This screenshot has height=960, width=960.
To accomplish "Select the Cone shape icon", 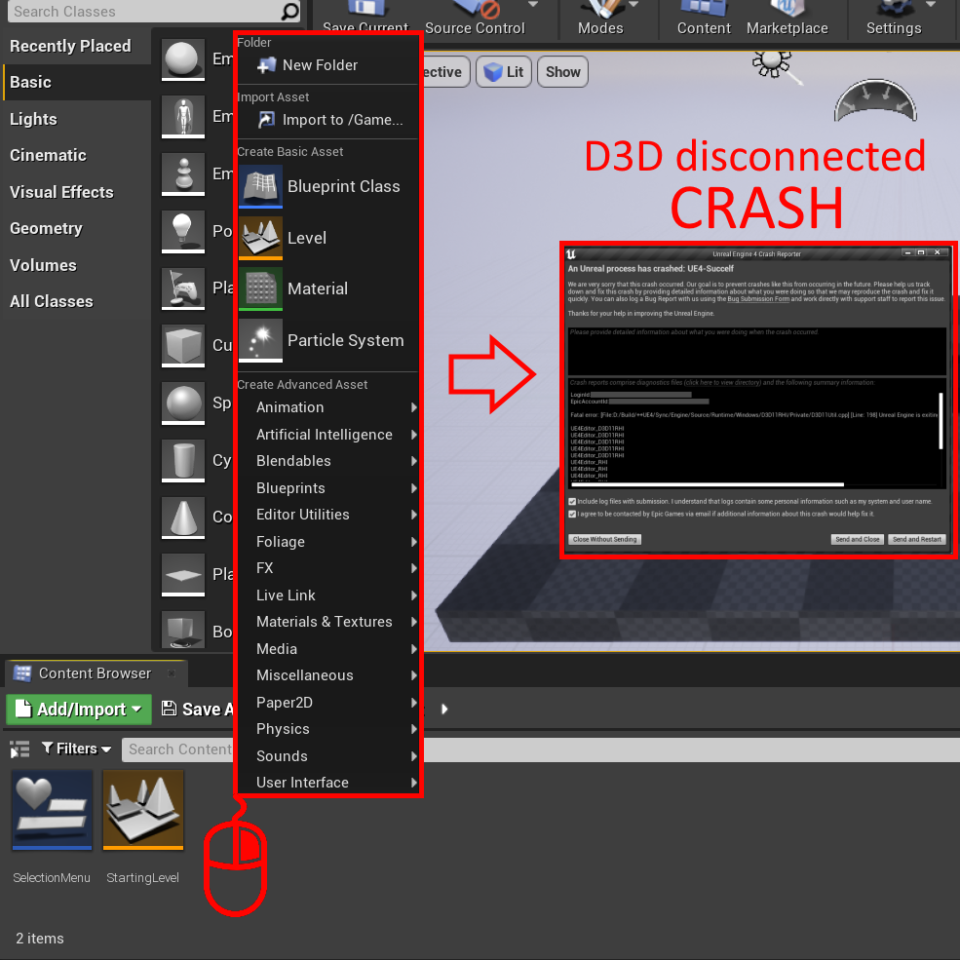I will pos(183,517).
